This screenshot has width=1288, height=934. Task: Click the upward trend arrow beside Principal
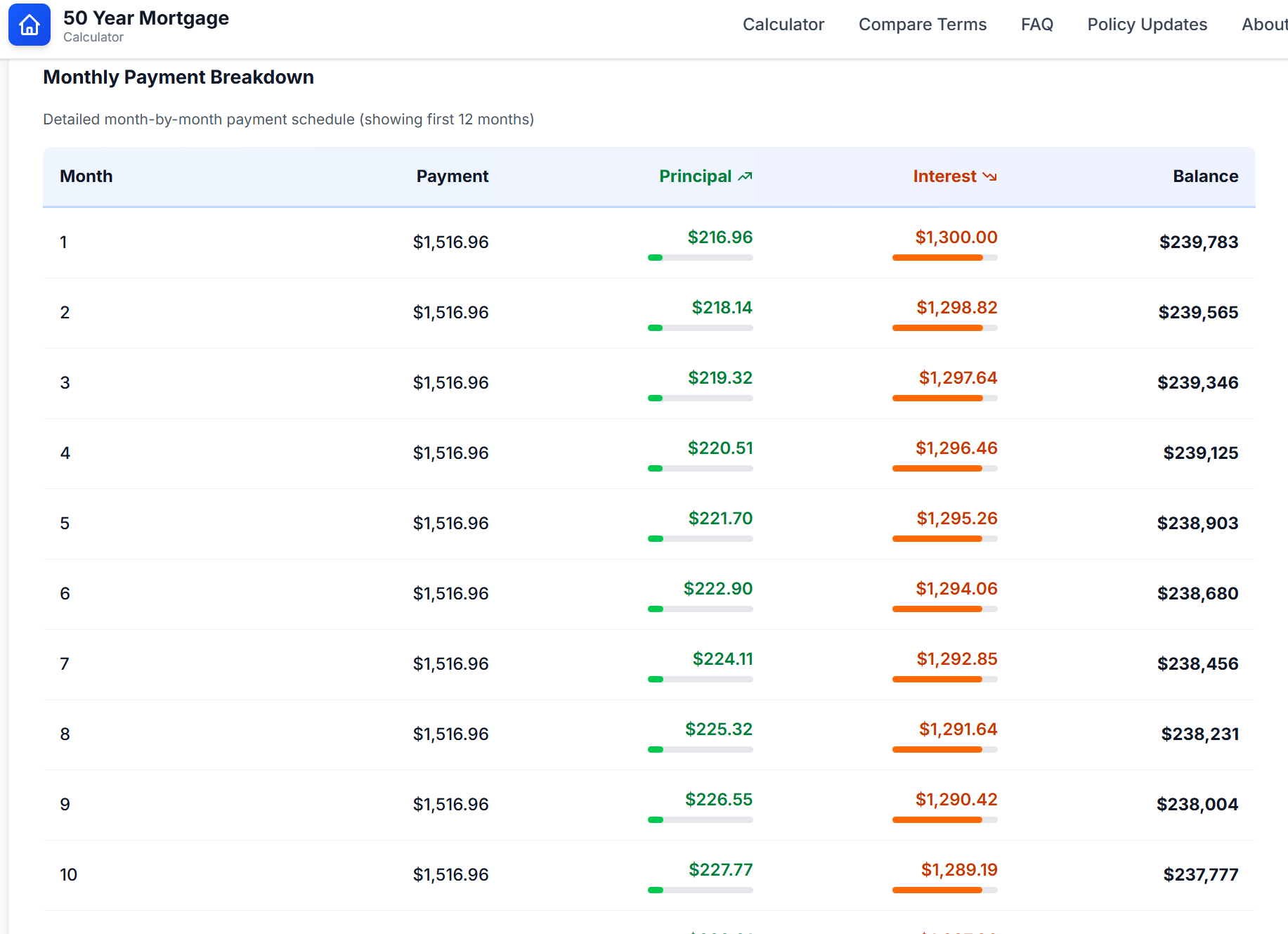746,176
